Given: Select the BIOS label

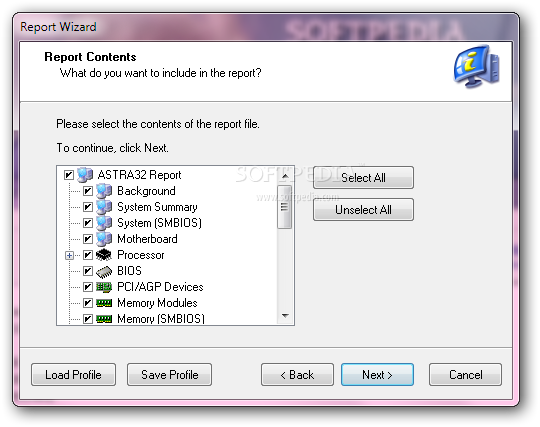Looking at the screenshot, I should coord(129,271).
